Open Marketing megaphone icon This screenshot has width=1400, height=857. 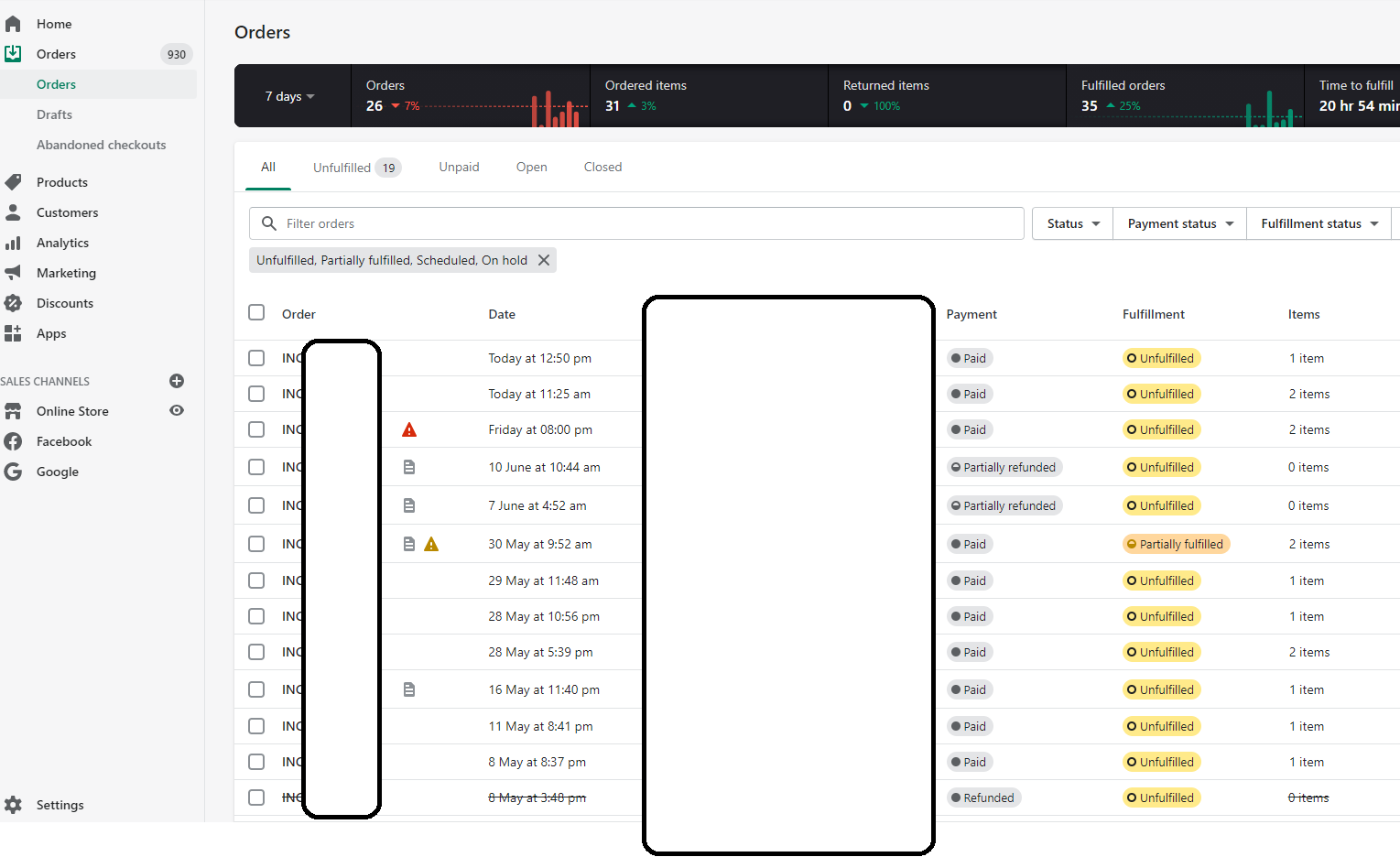[x=13, y=273]
